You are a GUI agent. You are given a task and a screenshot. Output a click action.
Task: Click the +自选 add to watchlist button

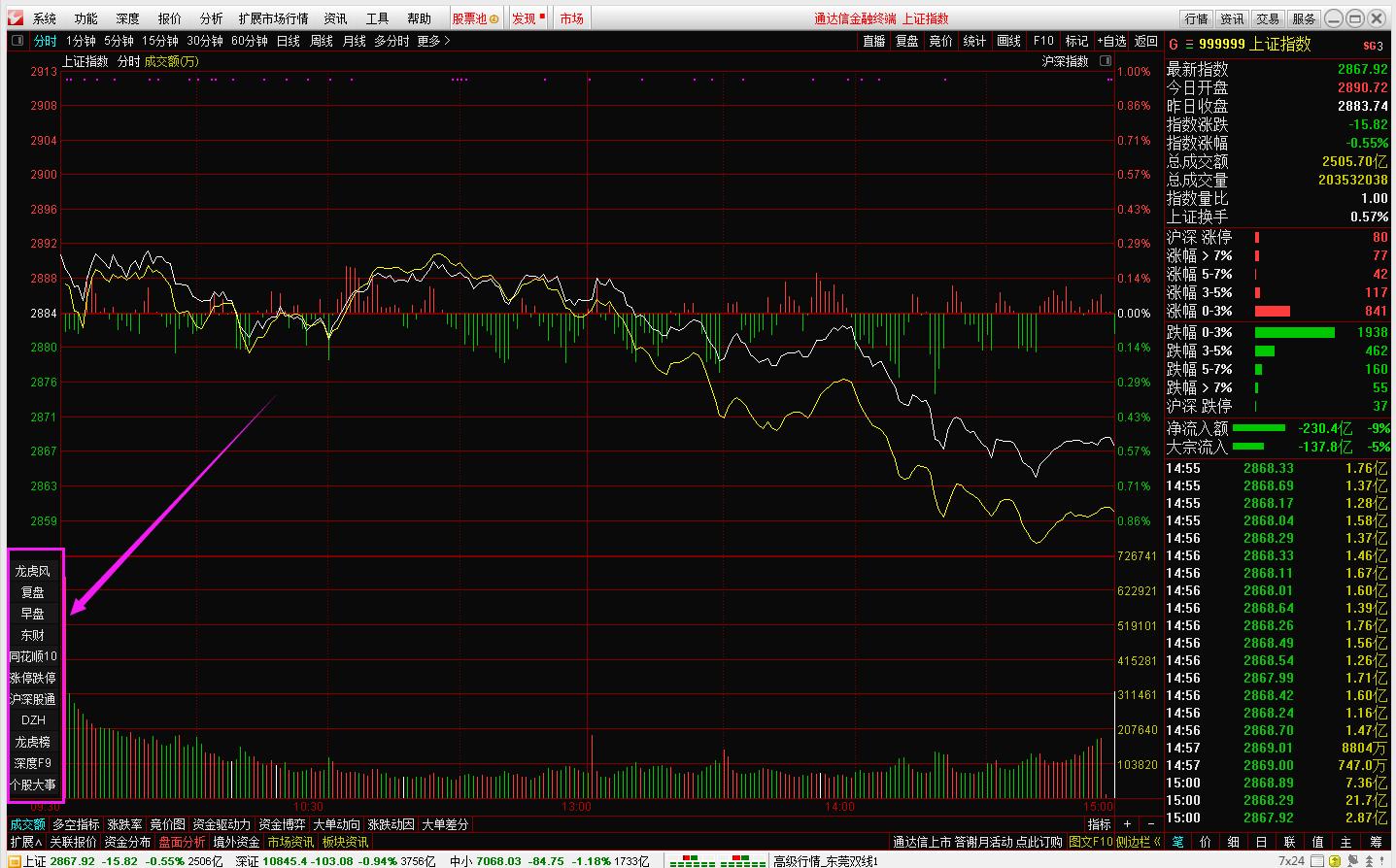pyautogui.click(x=1111, y=41)
